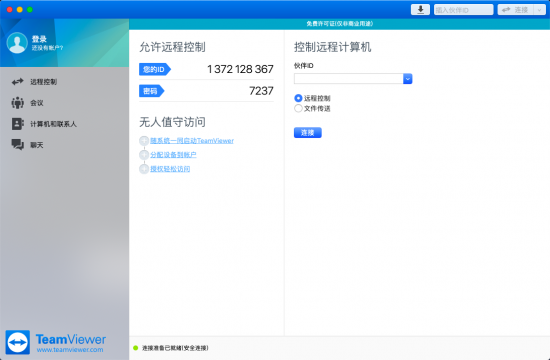Open the www.teamviewer.com link
550x360 pixels.
coord(70,350)
